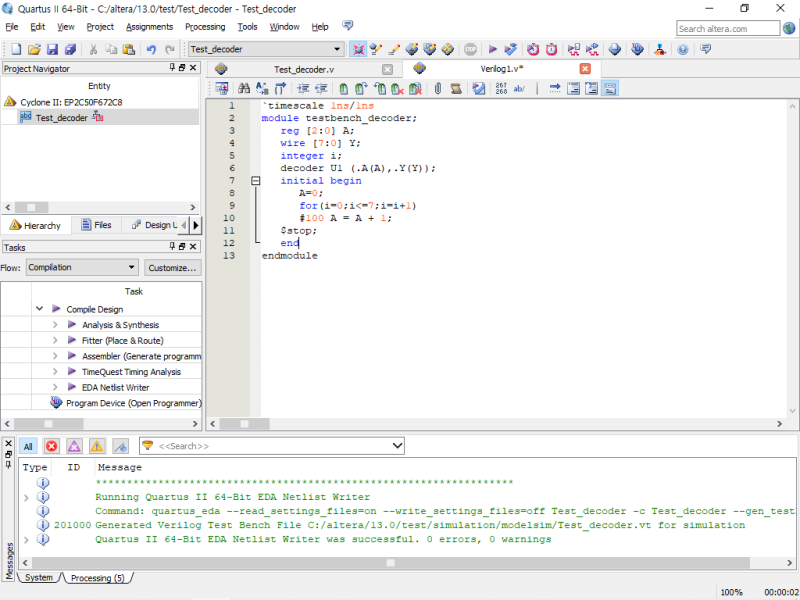Screen dimensions: 800x600
Task: Toggle the All messages filter
Action: pos(28,446)
